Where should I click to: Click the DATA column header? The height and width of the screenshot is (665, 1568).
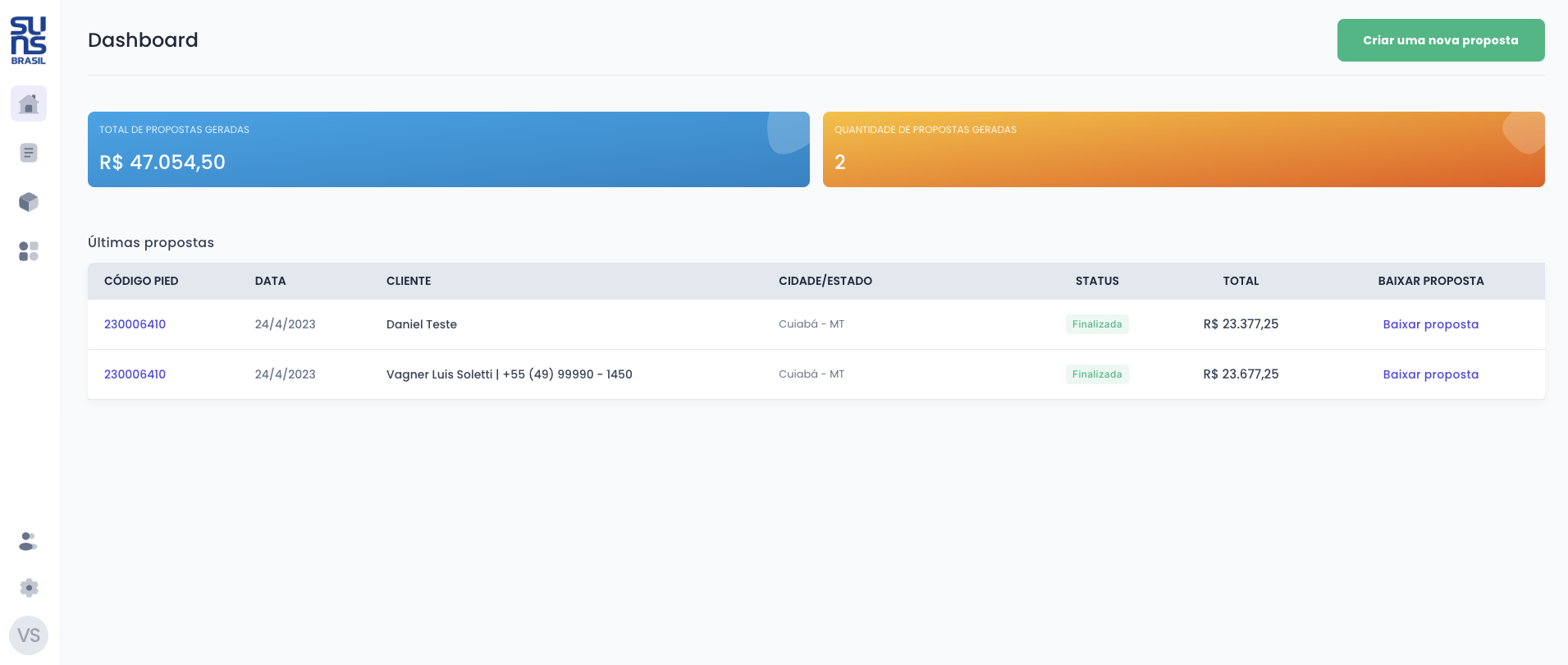point(270,281)
